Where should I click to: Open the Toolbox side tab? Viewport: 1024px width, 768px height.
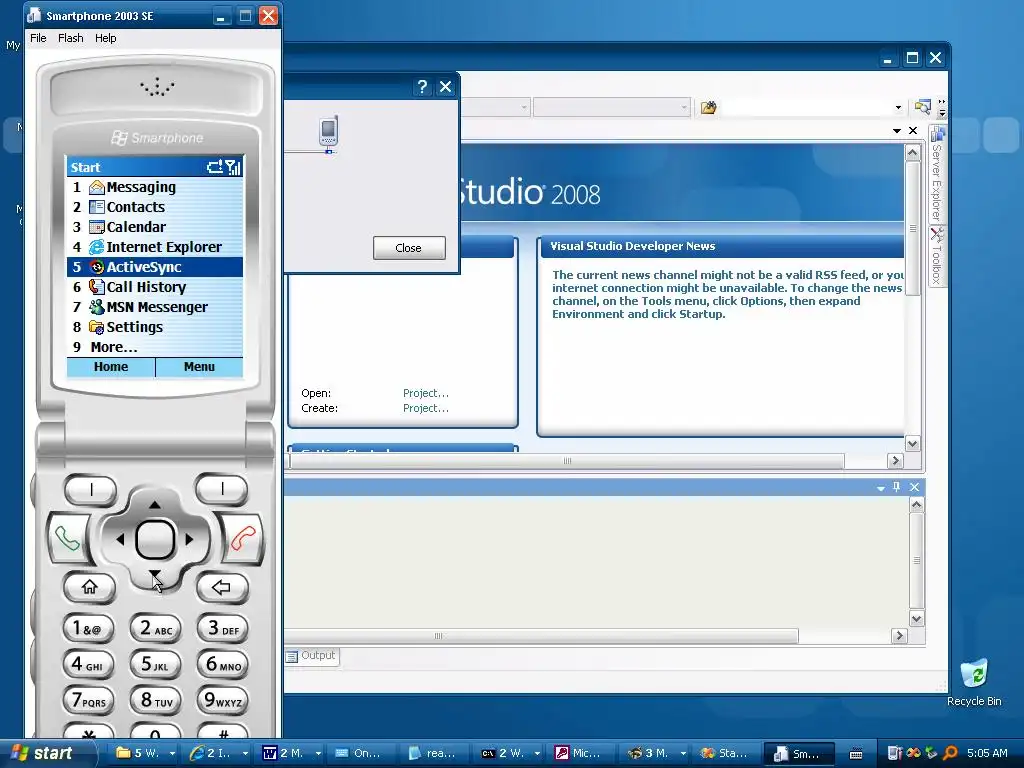pos(938,257)
